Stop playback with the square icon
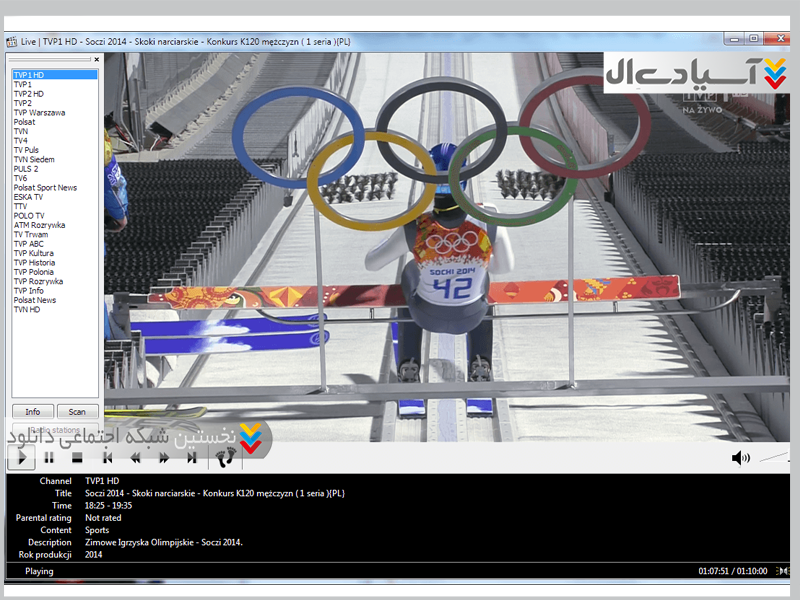Image resolution: width=800 pixels, height=600 pixels. tap(77, 458)
